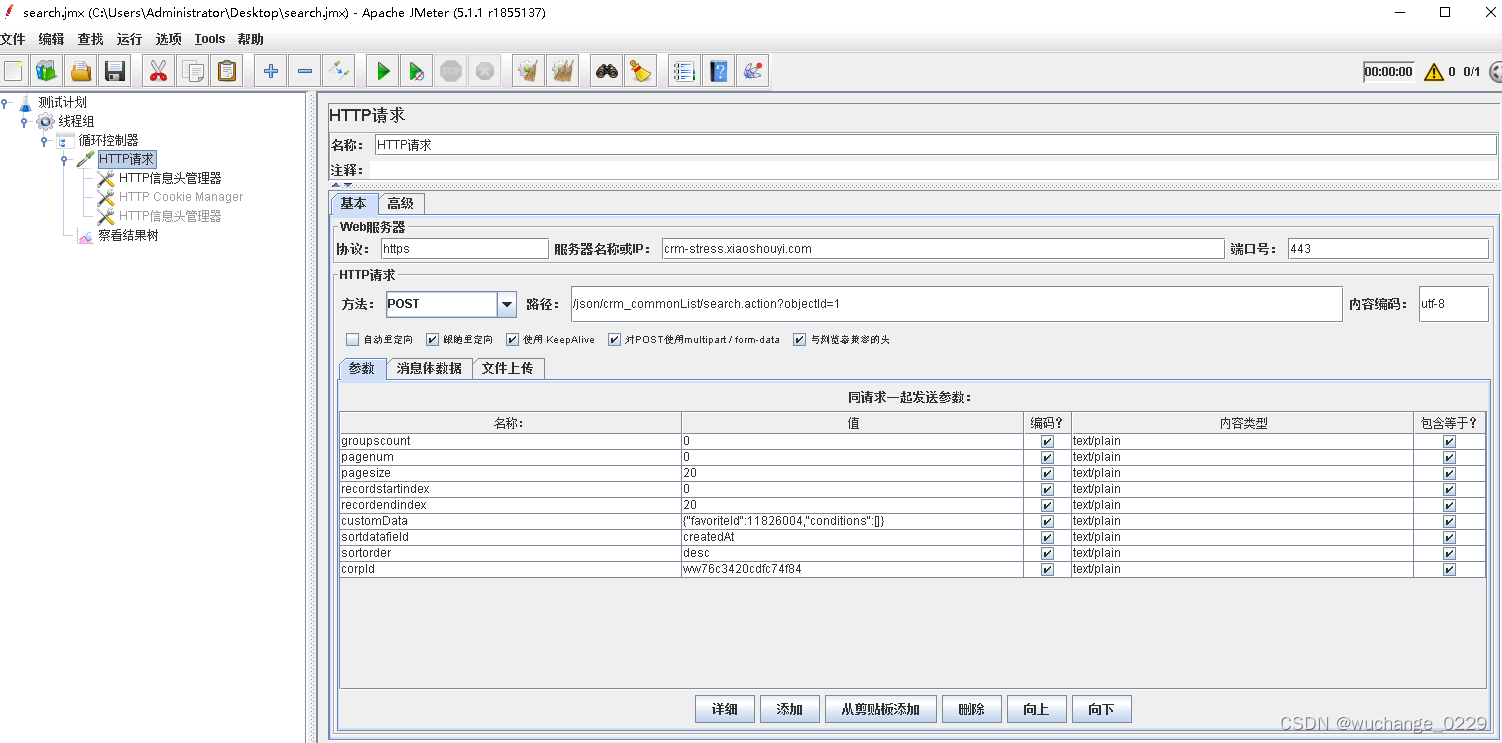Click the 服务器名称或IP input field
Image resolution: width=1502 pixels, height=743 pixels.
[x=941, y=248]
